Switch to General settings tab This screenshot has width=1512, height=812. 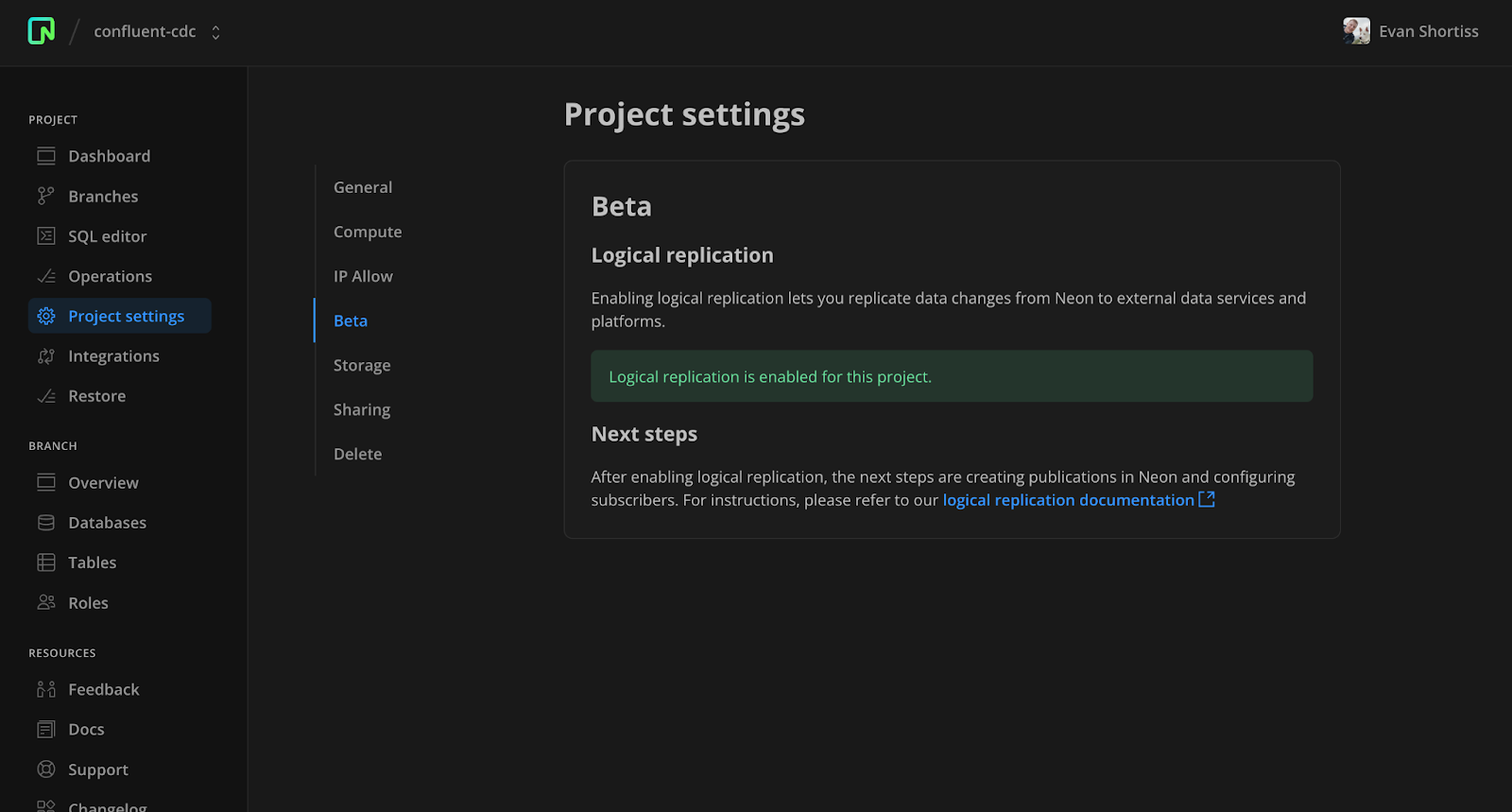pyautogui.click(x=363, y=187)
